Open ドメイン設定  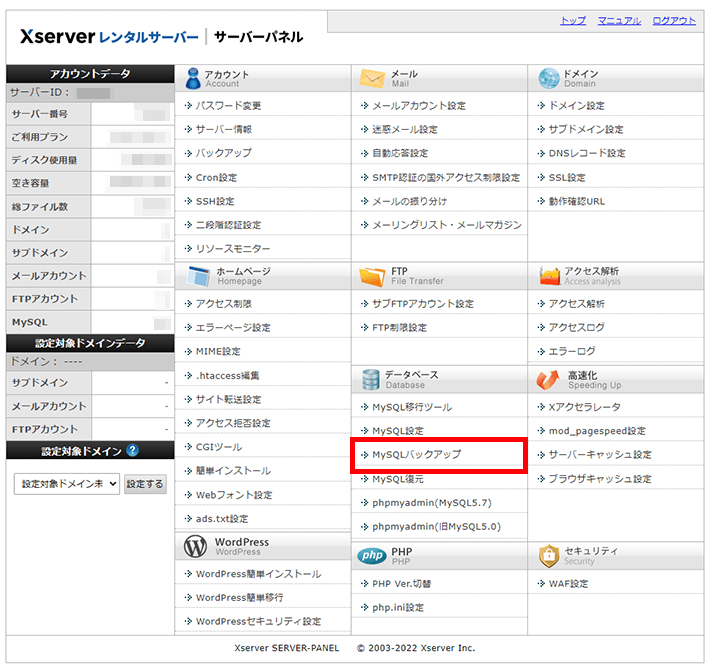pos(576,106)
